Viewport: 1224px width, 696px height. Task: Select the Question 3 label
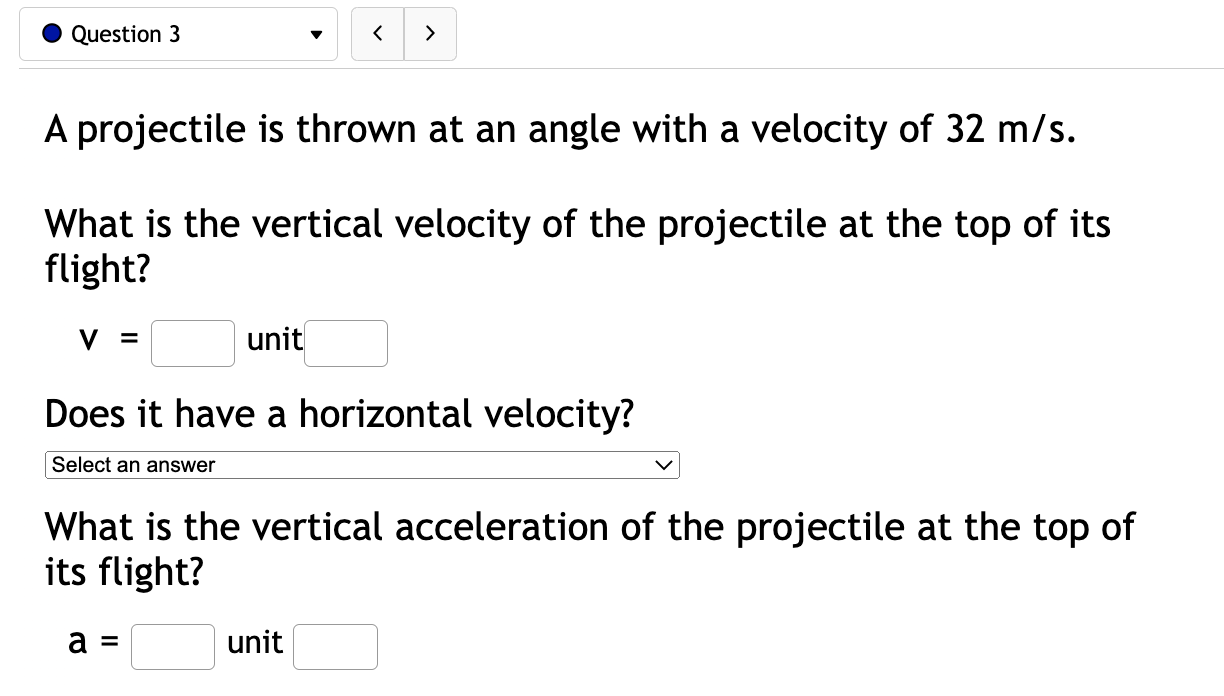pos(124,33)
